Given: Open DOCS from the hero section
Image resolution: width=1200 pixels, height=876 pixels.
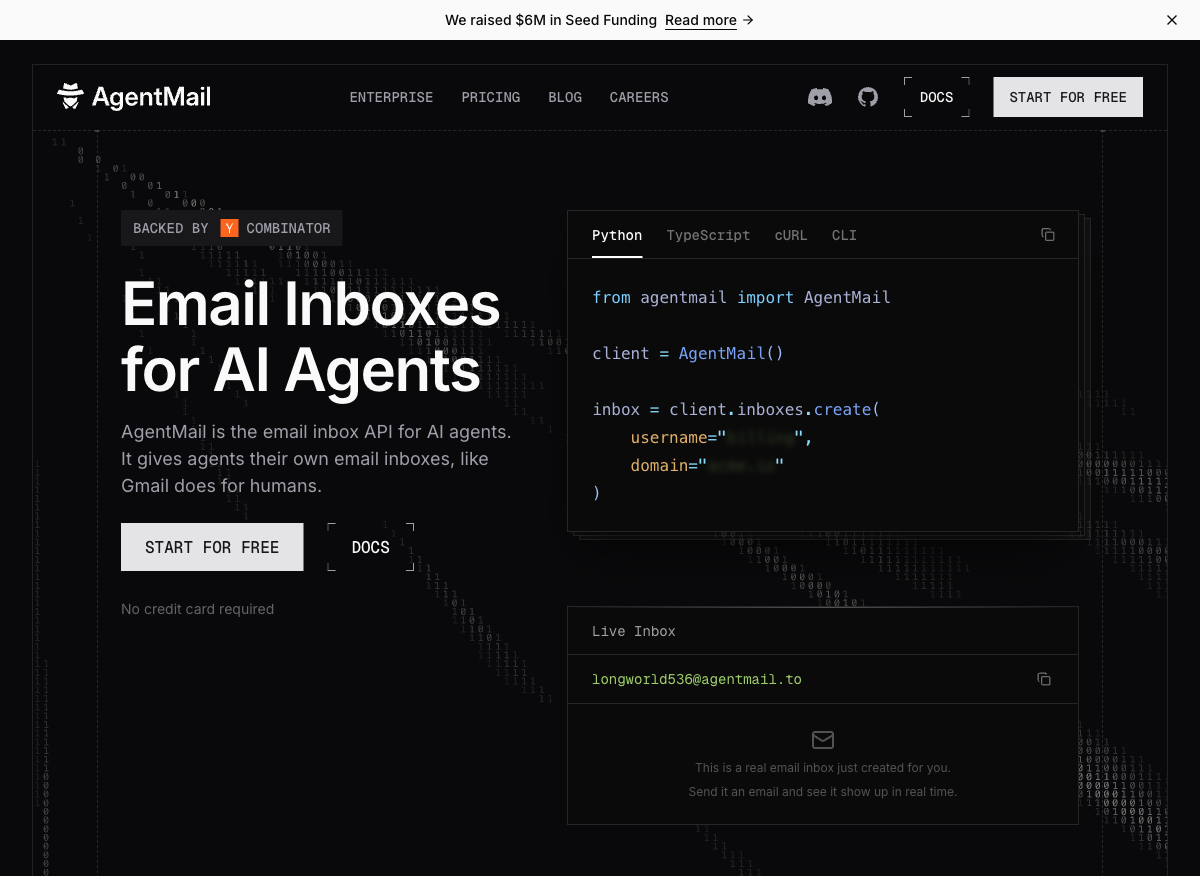Looking at the screenshot, I should click(370, 547).
